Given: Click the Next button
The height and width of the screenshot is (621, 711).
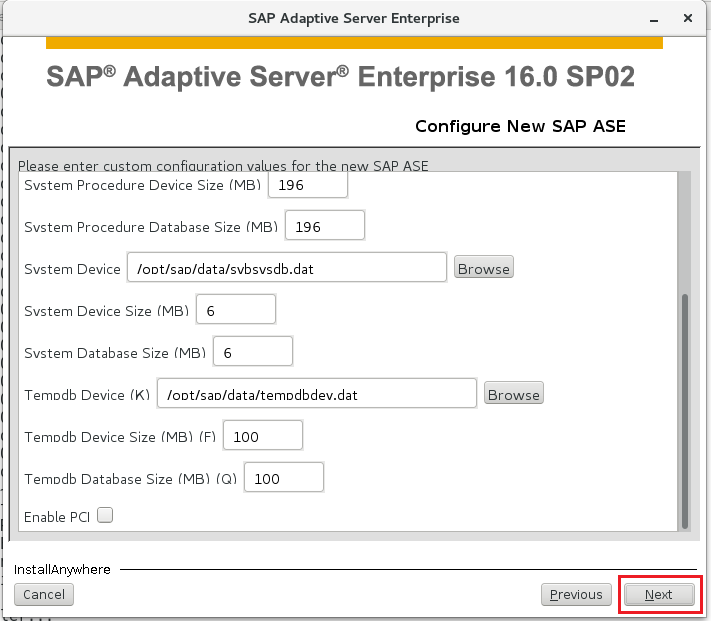Looking at the screenshot, I should pos(659,594).
